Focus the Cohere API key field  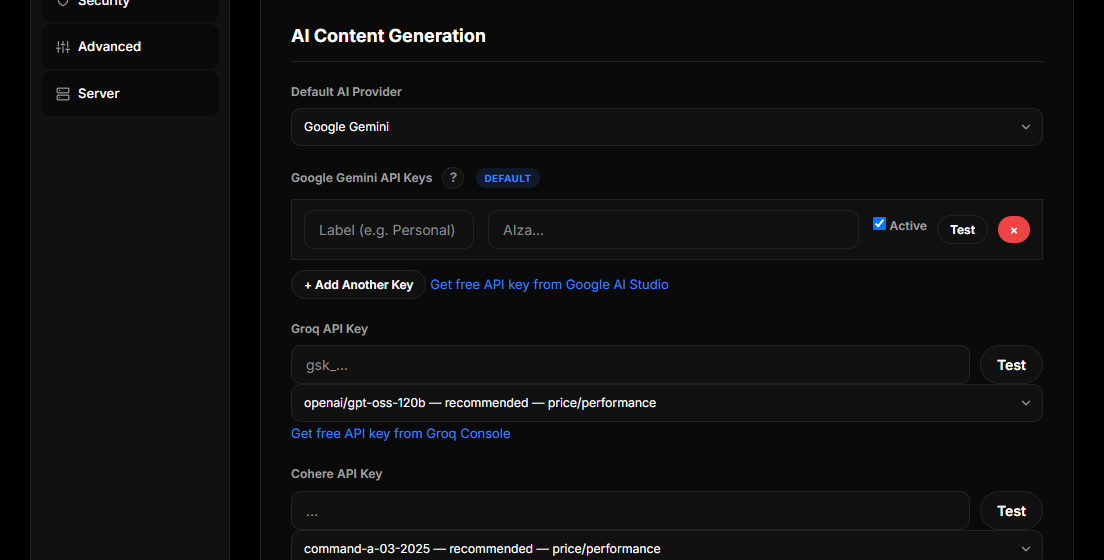tap(630, 511)
